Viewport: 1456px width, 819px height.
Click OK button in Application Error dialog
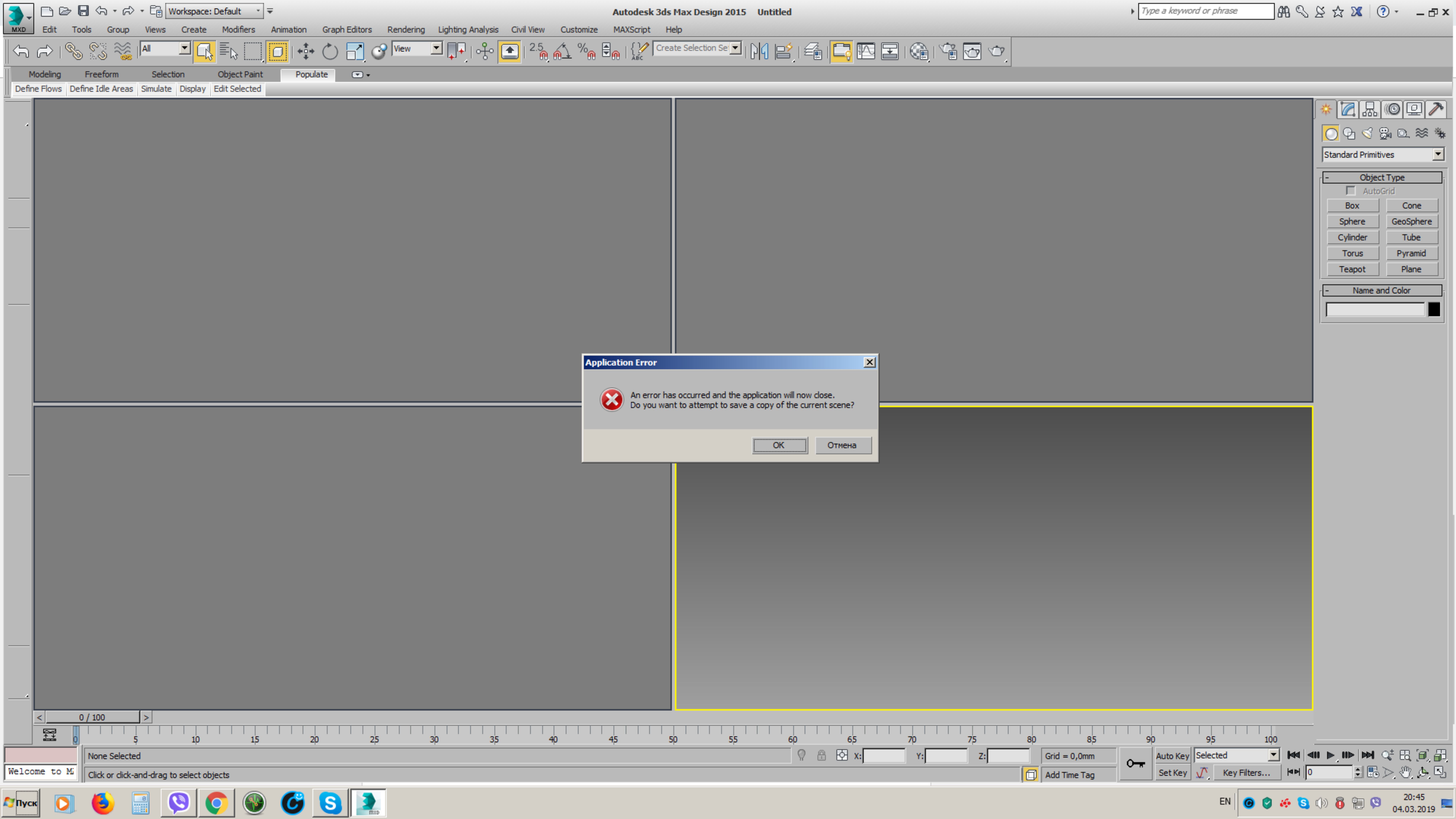(779, 444)
